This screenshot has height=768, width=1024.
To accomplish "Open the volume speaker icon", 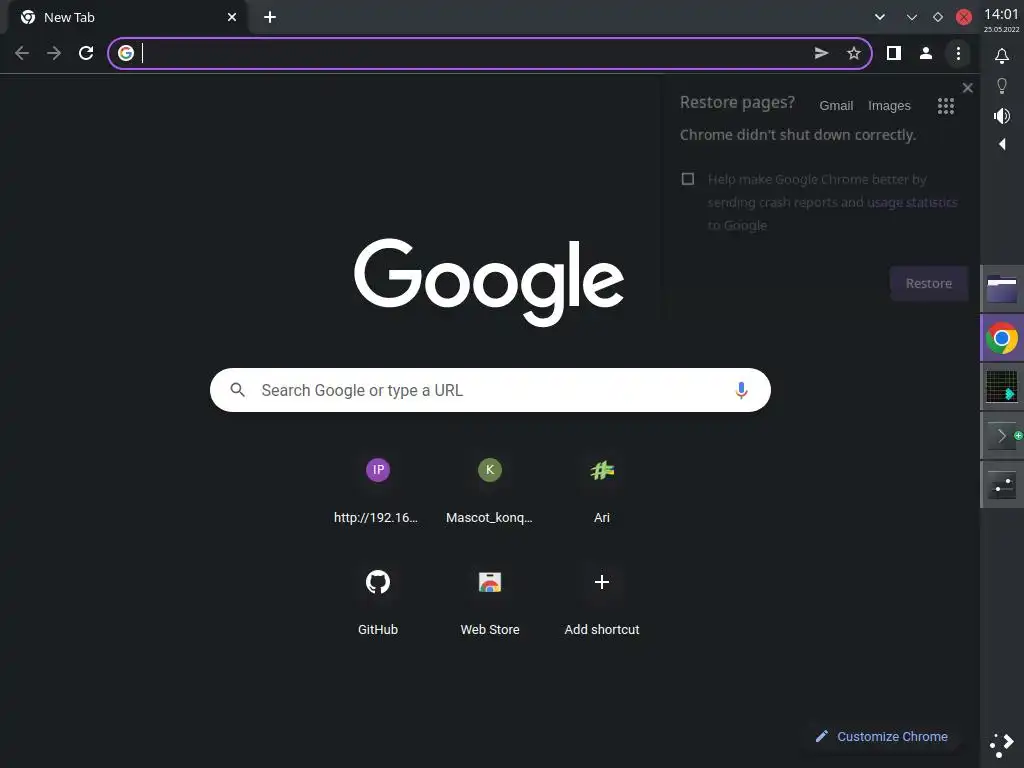I will tap(1002, 116).
